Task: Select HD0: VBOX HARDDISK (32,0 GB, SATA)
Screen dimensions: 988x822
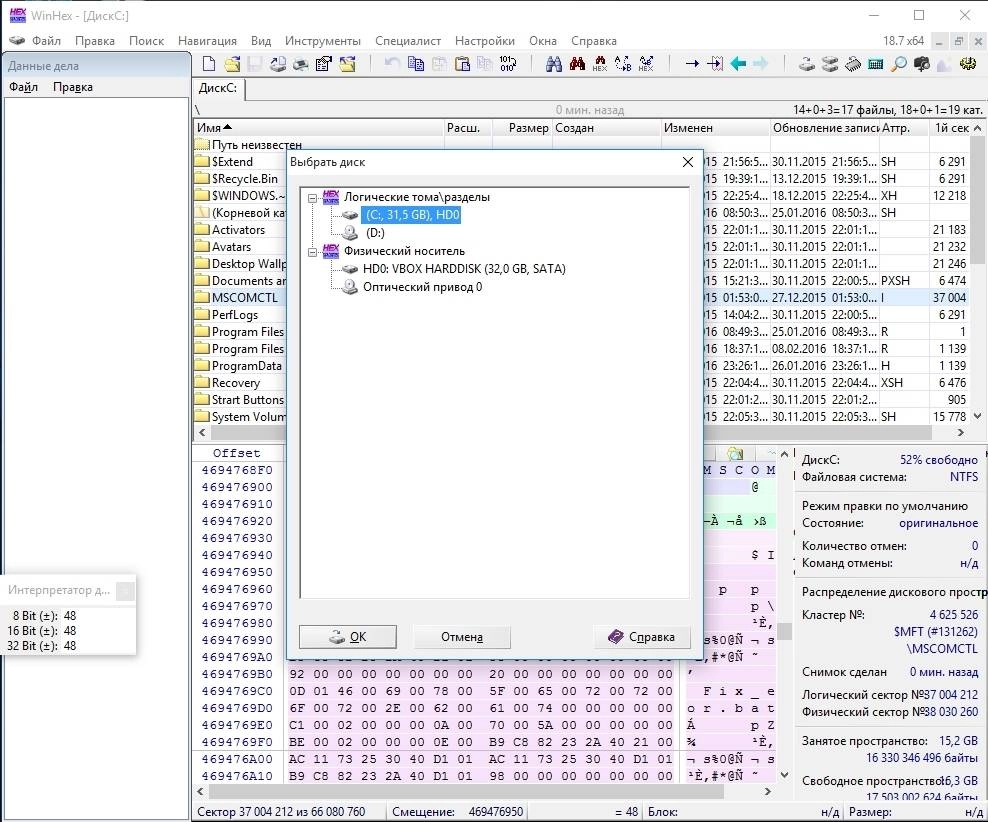Action: [x=464, y=269]
